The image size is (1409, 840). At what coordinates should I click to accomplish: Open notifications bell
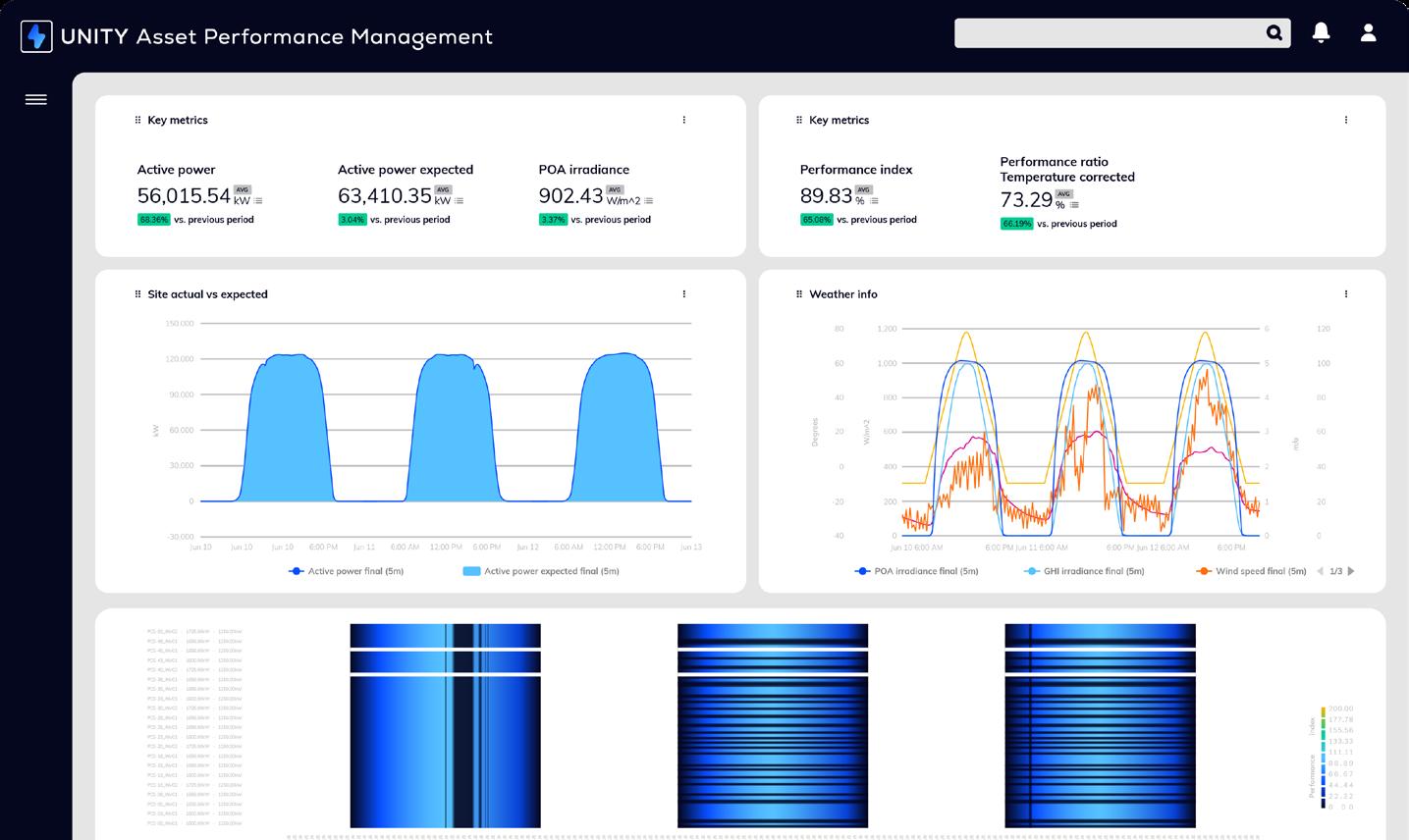pyautogui.click(x=1322, y=32)
